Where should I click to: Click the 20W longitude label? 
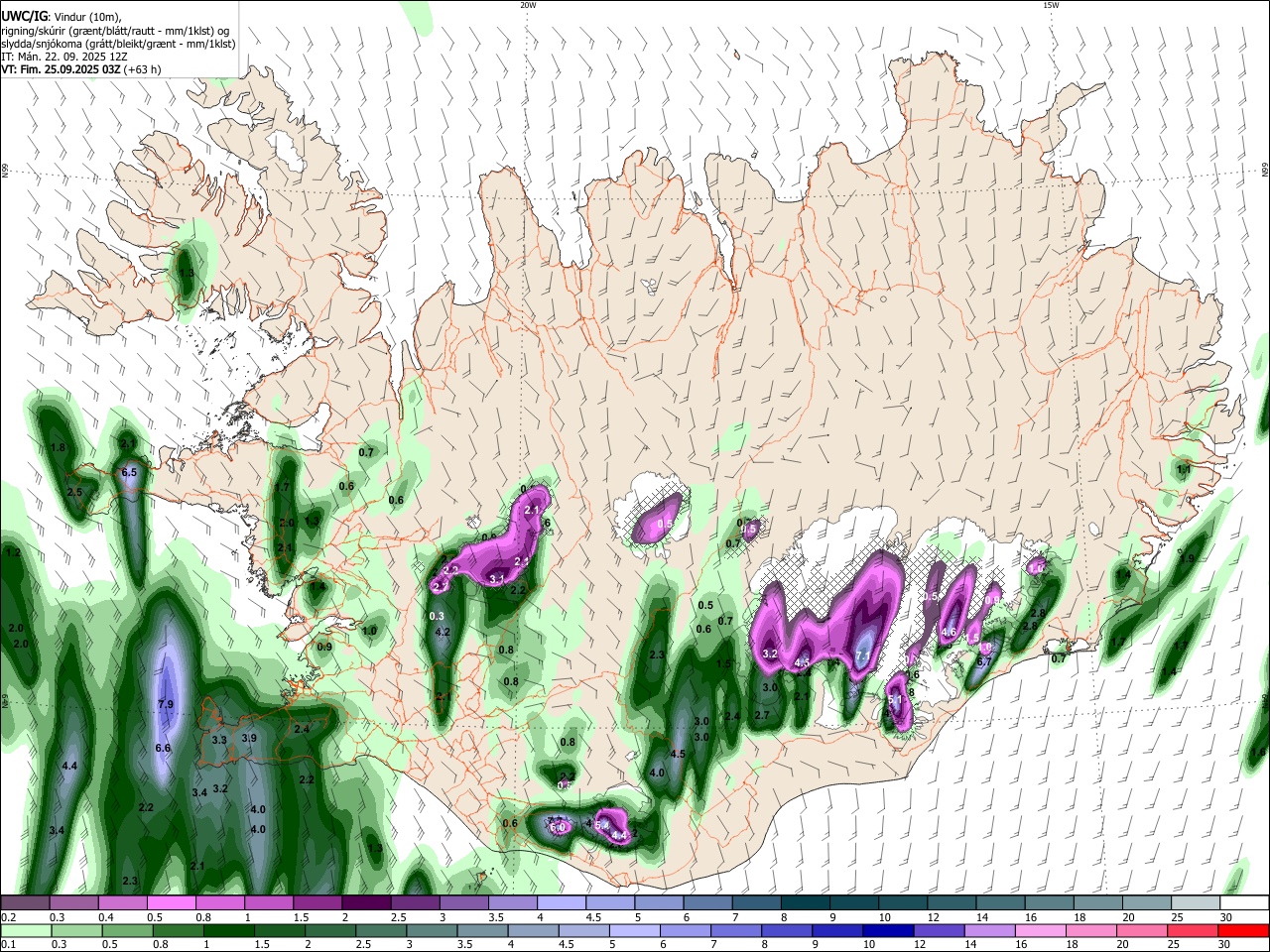[x=528, y=5]
